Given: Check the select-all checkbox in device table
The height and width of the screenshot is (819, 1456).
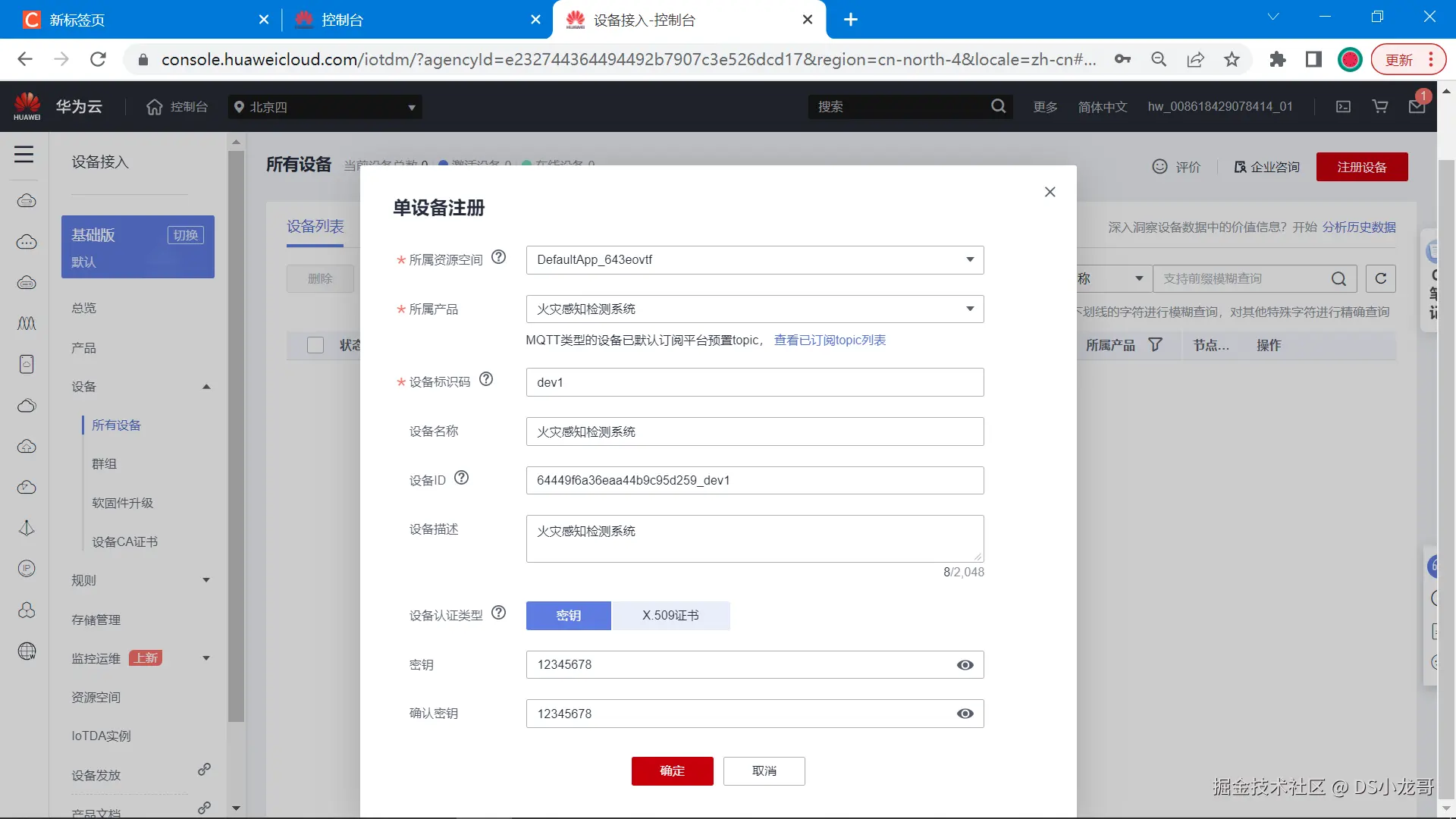Looking at the screenshot, I should click(315, 345).
